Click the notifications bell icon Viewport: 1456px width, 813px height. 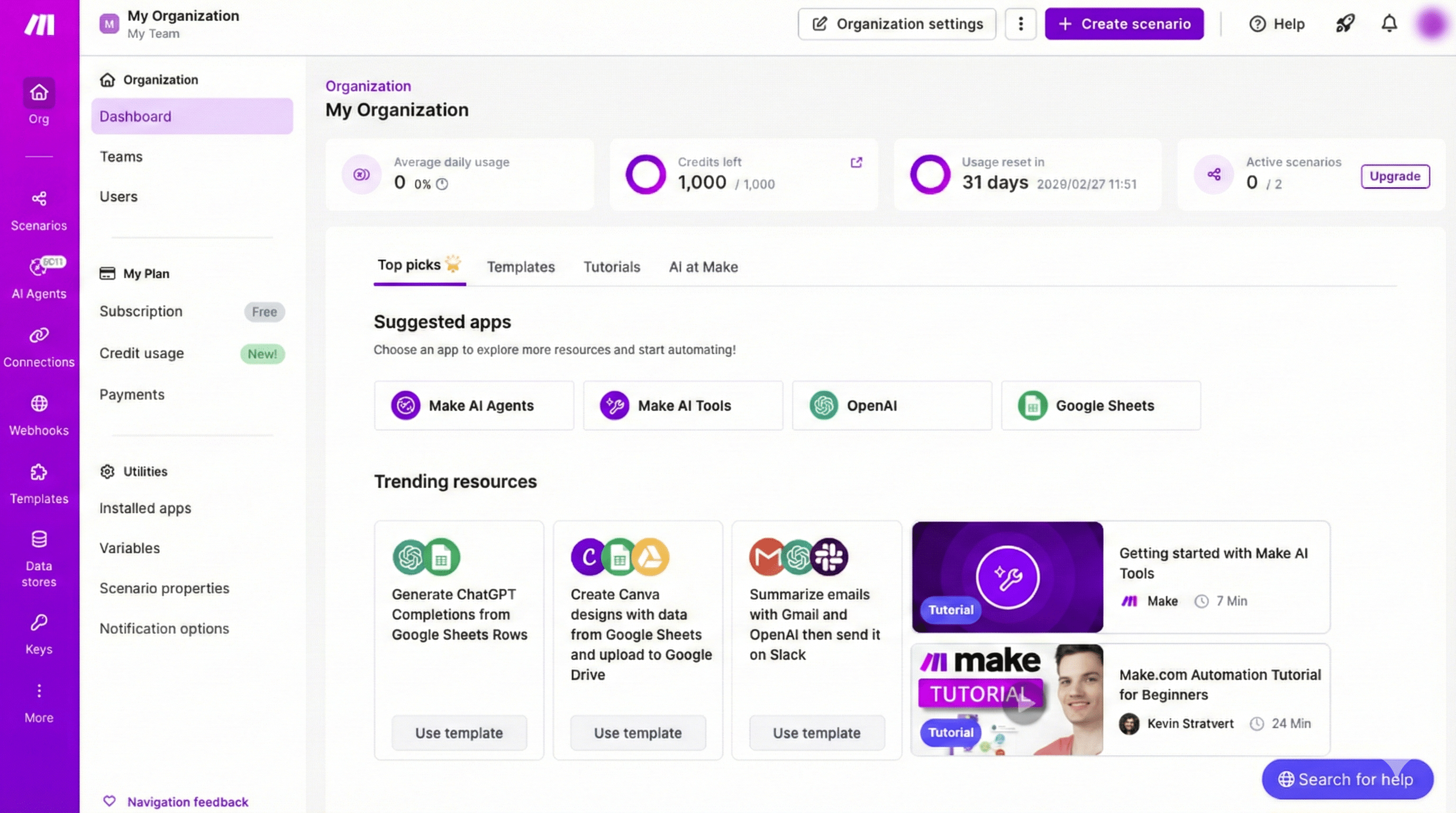[1389, 24]
